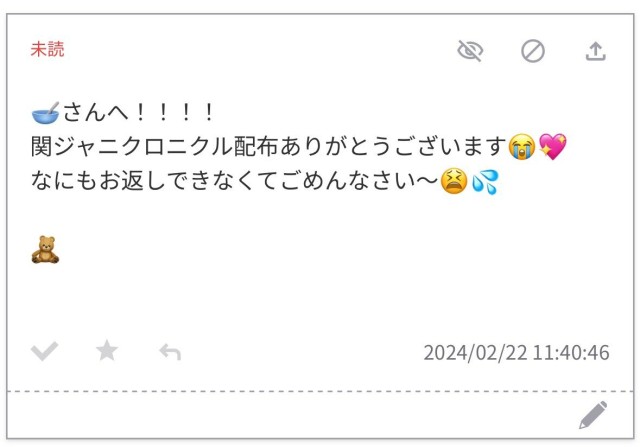
Task: Click the sparkling pink heart emoji
Action: pos(553,146)
